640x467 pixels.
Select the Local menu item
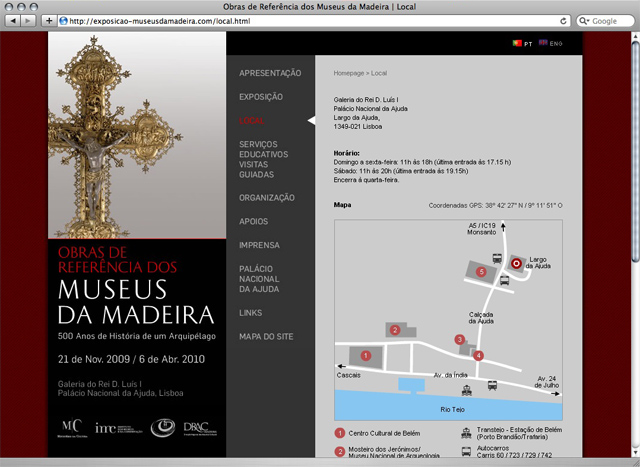click(251, 120)
